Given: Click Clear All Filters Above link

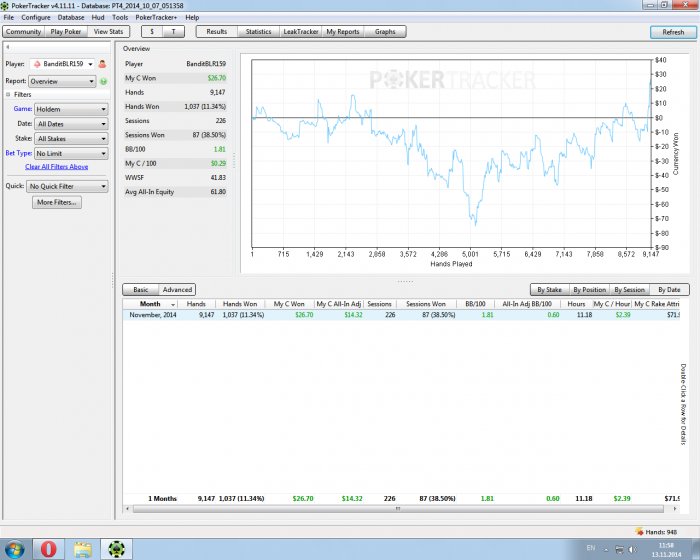Looking at the screenshot, I should coord(56,167).
